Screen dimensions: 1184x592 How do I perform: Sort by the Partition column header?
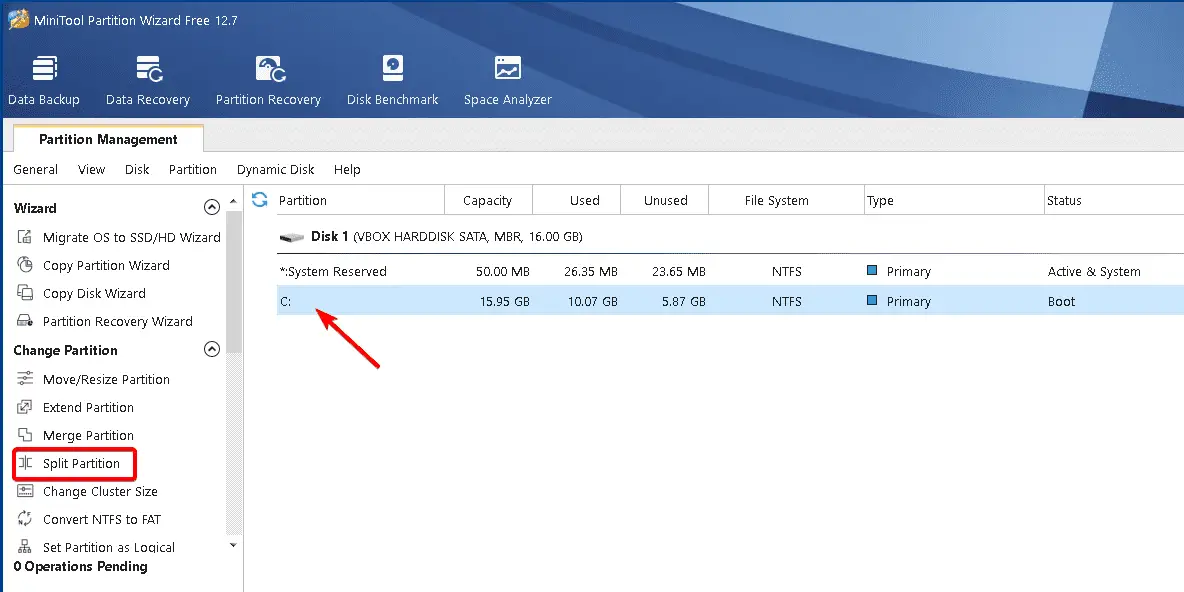click(359, 200)
